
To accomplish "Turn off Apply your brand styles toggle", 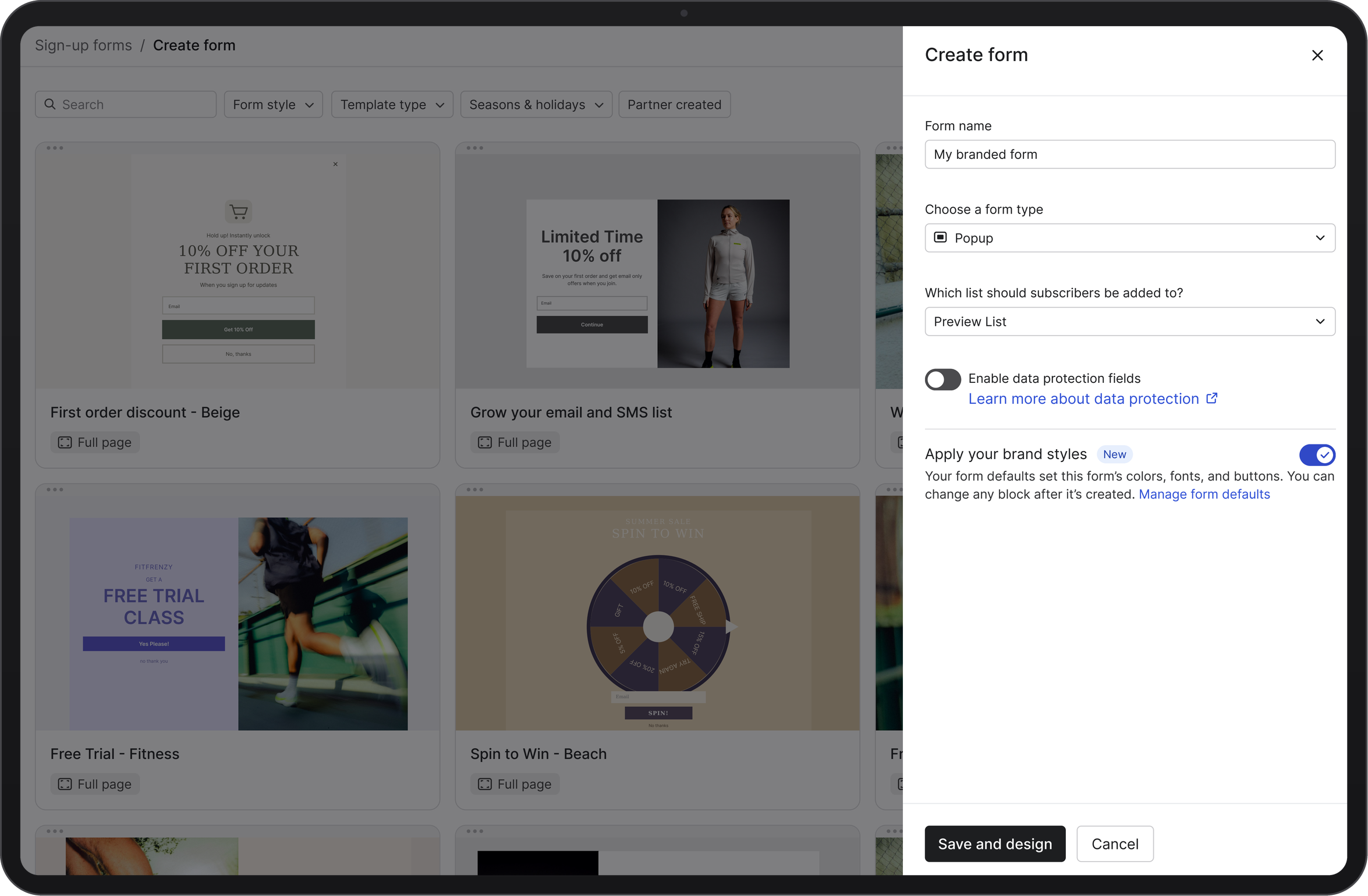I will pos(1317,455).
